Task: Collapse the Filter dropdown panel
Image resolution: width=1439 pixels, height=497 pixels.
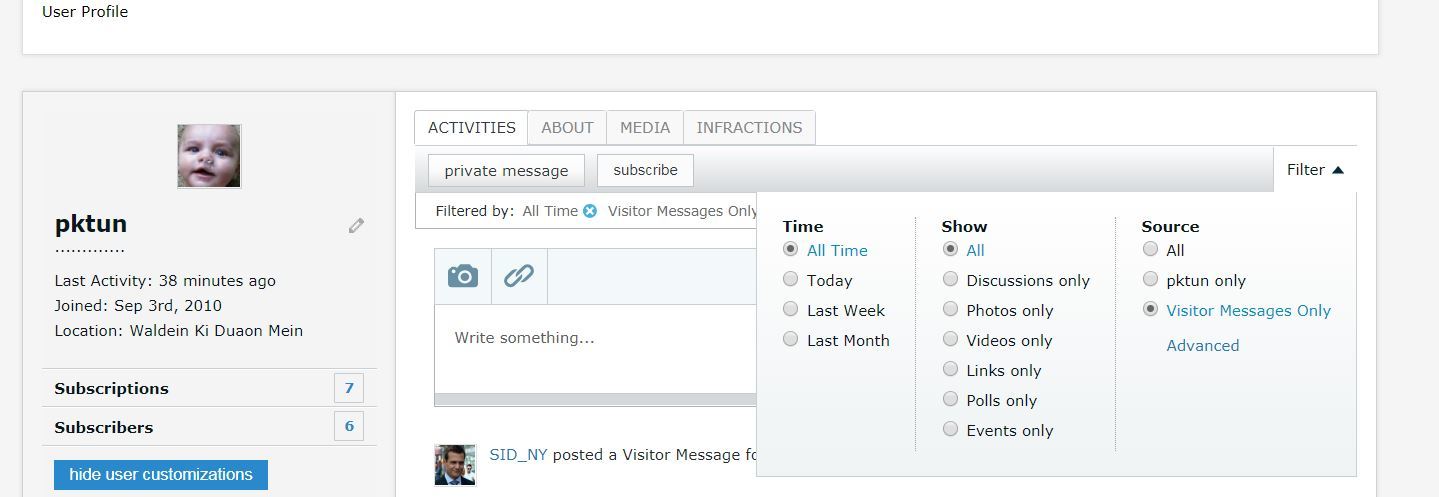Action: 1315,170
